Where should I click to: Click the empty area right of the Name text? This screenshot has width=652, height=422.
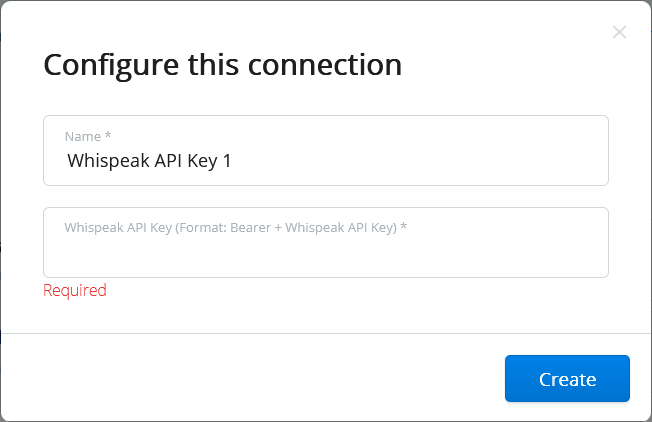(x=420, y=160)
